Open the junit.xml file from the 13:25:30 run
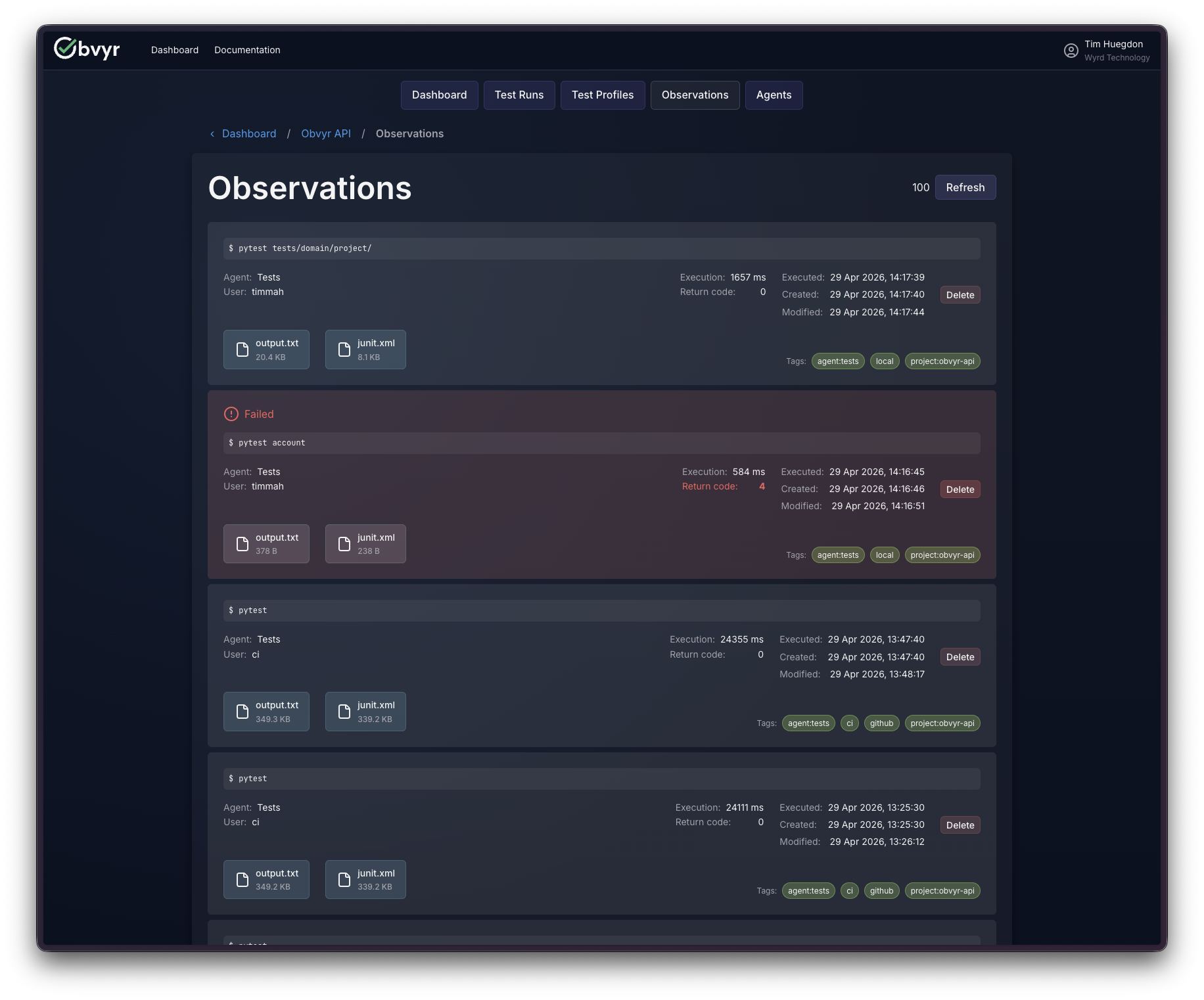 pyautogui.click(x=365, y=880)
